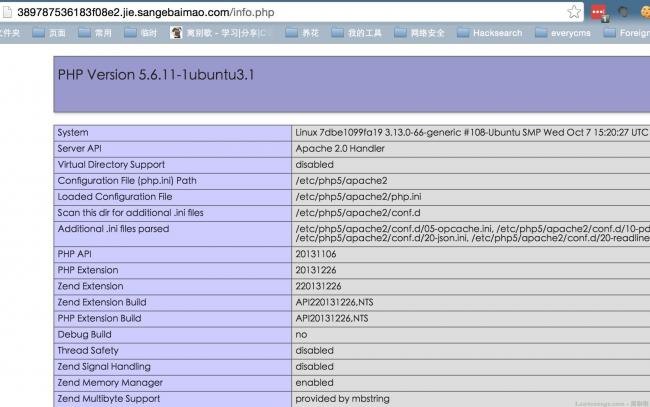Bookmark this page with the star icon
The width and height of the screenshot is (650, 407).
pos(574,12)
